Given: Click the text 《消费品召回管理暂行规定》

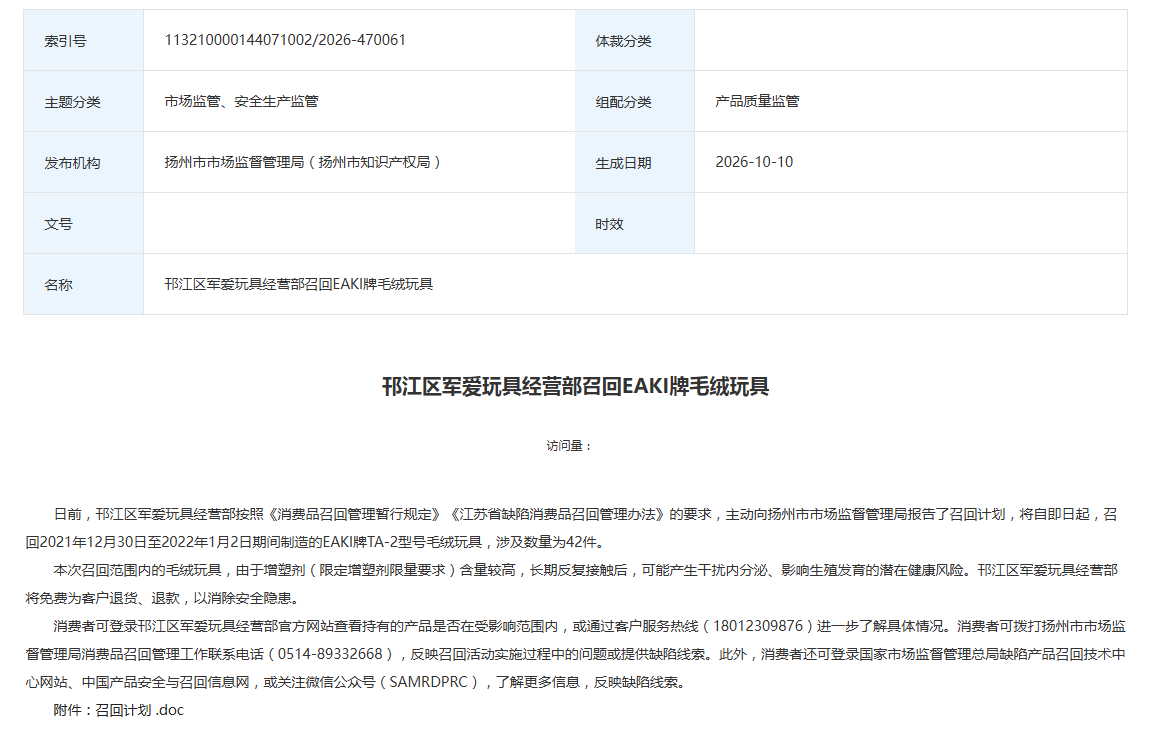Looking at the screenshot, I should point(354,515).
